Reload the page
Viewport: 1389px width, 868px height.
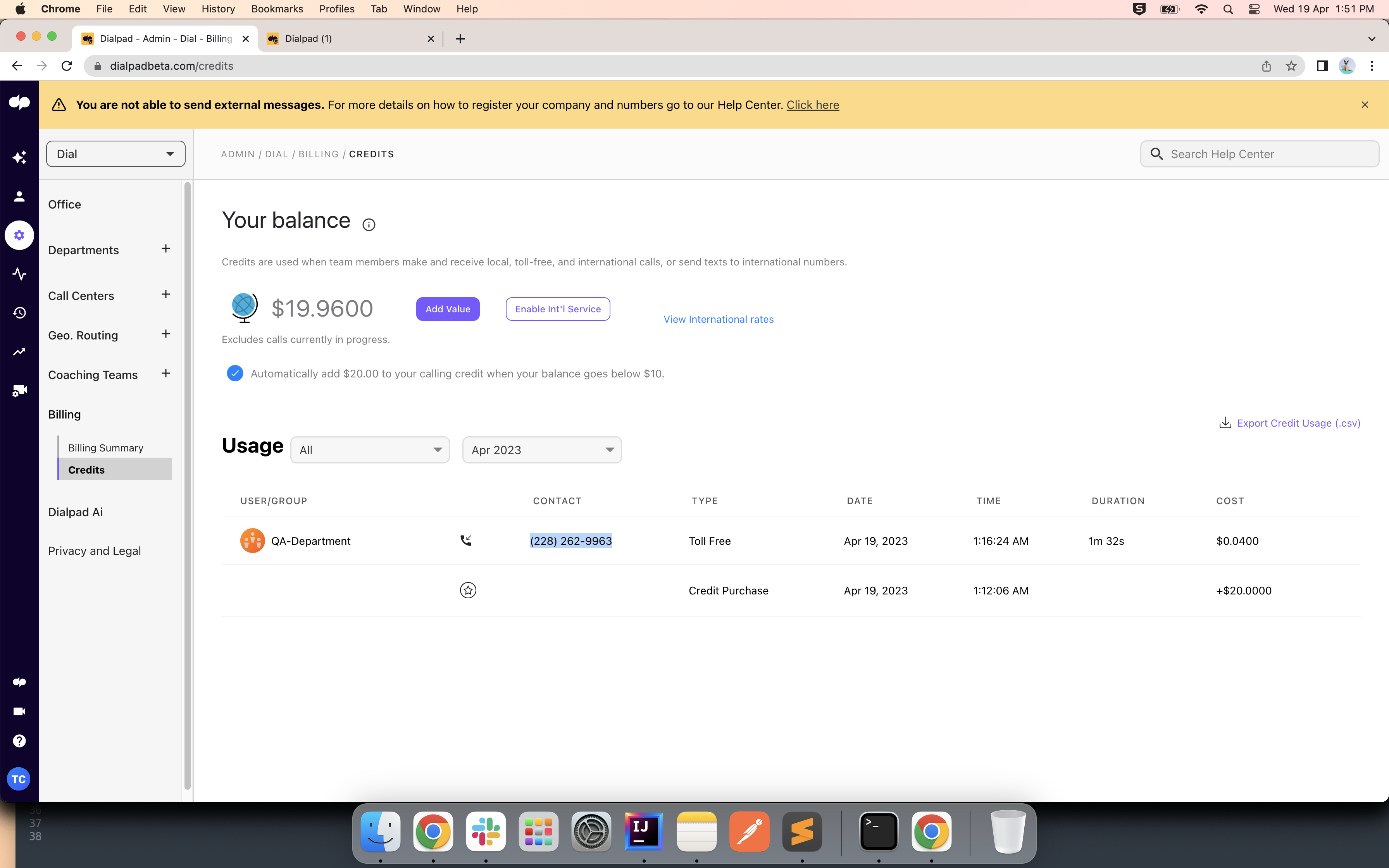(x=67, y=66)
